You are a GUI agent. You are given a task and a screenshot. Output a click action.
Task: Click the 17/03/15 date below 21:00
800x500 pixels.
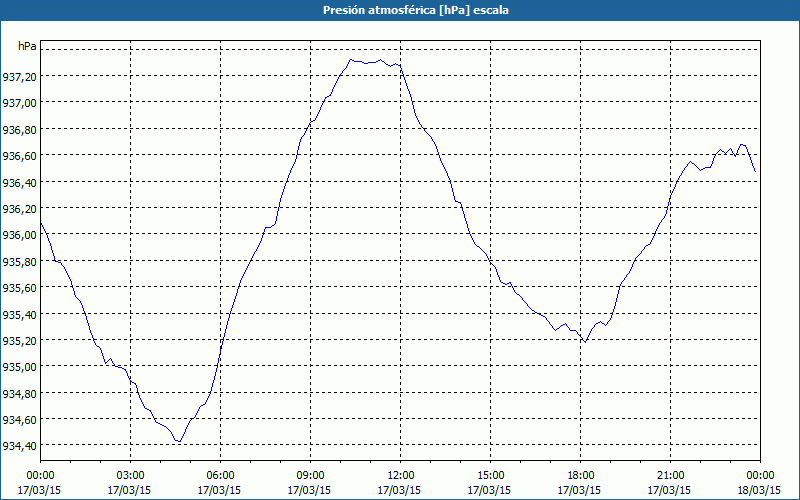tap(669, 490)
